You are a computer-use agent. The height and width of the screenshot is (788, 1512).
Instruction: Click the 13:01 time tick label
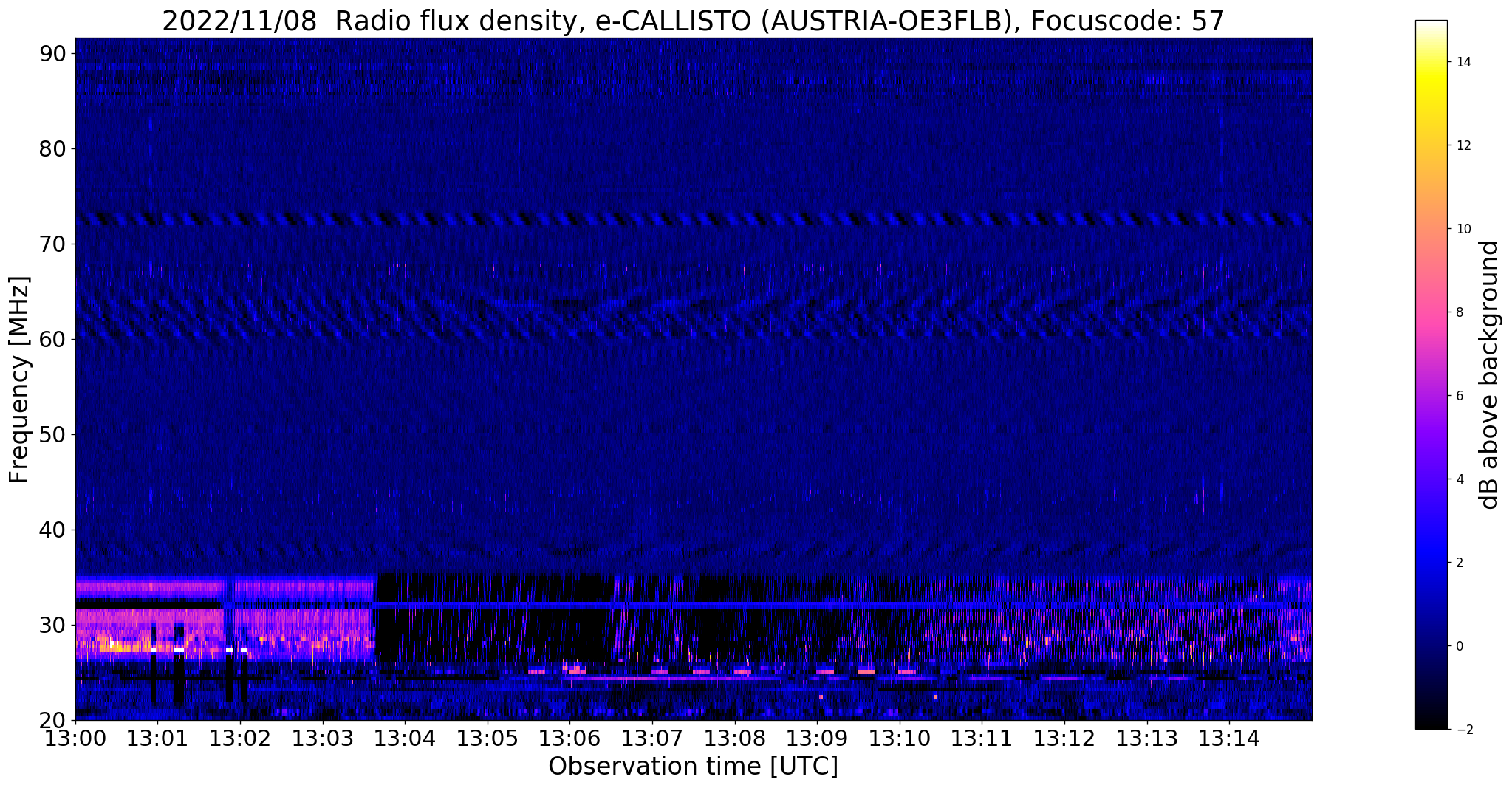click(157, 738)
